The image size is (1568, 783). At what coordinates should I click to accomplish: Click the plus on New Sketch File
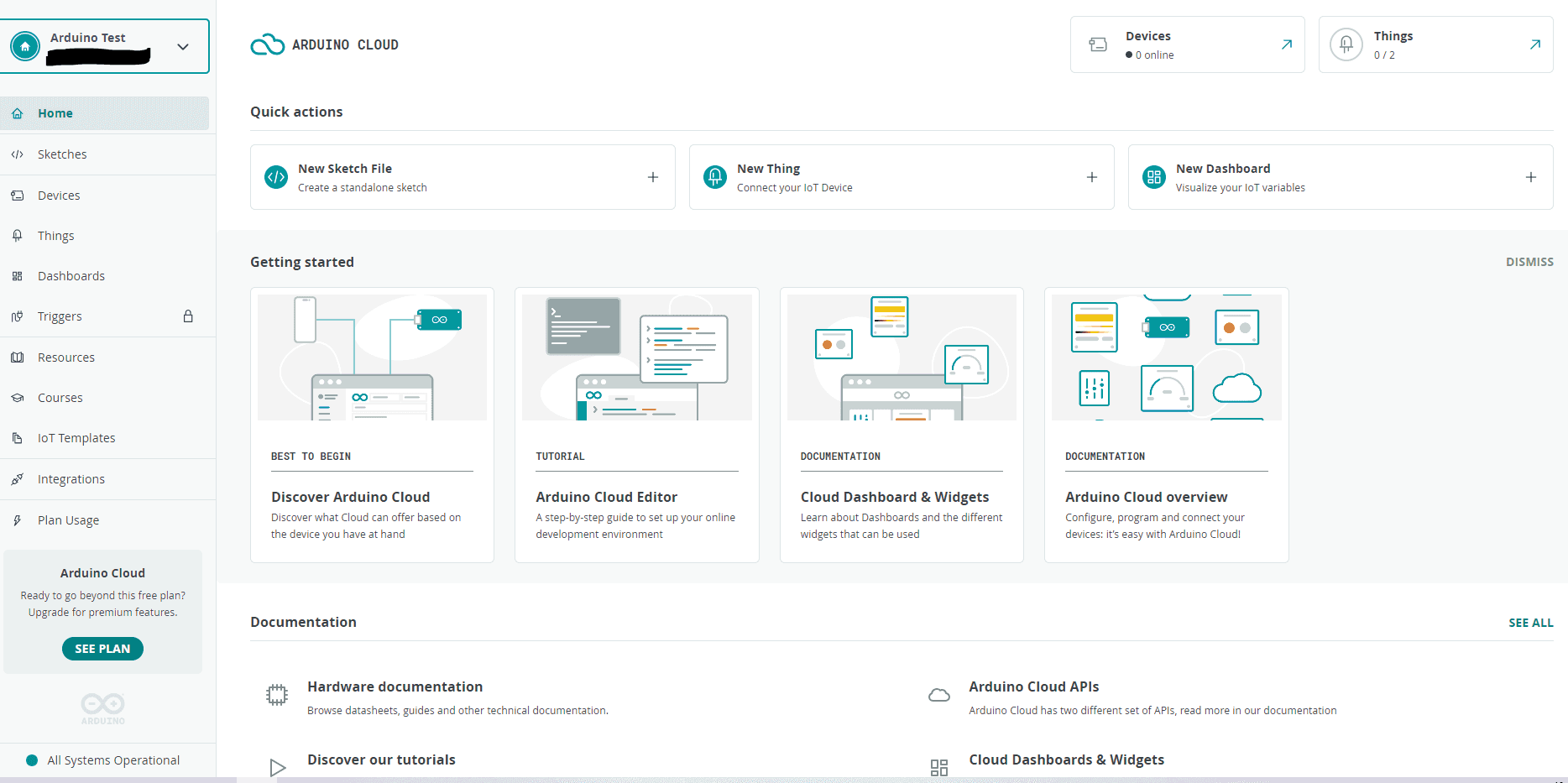pyautogui.click(x=652, y=177)
